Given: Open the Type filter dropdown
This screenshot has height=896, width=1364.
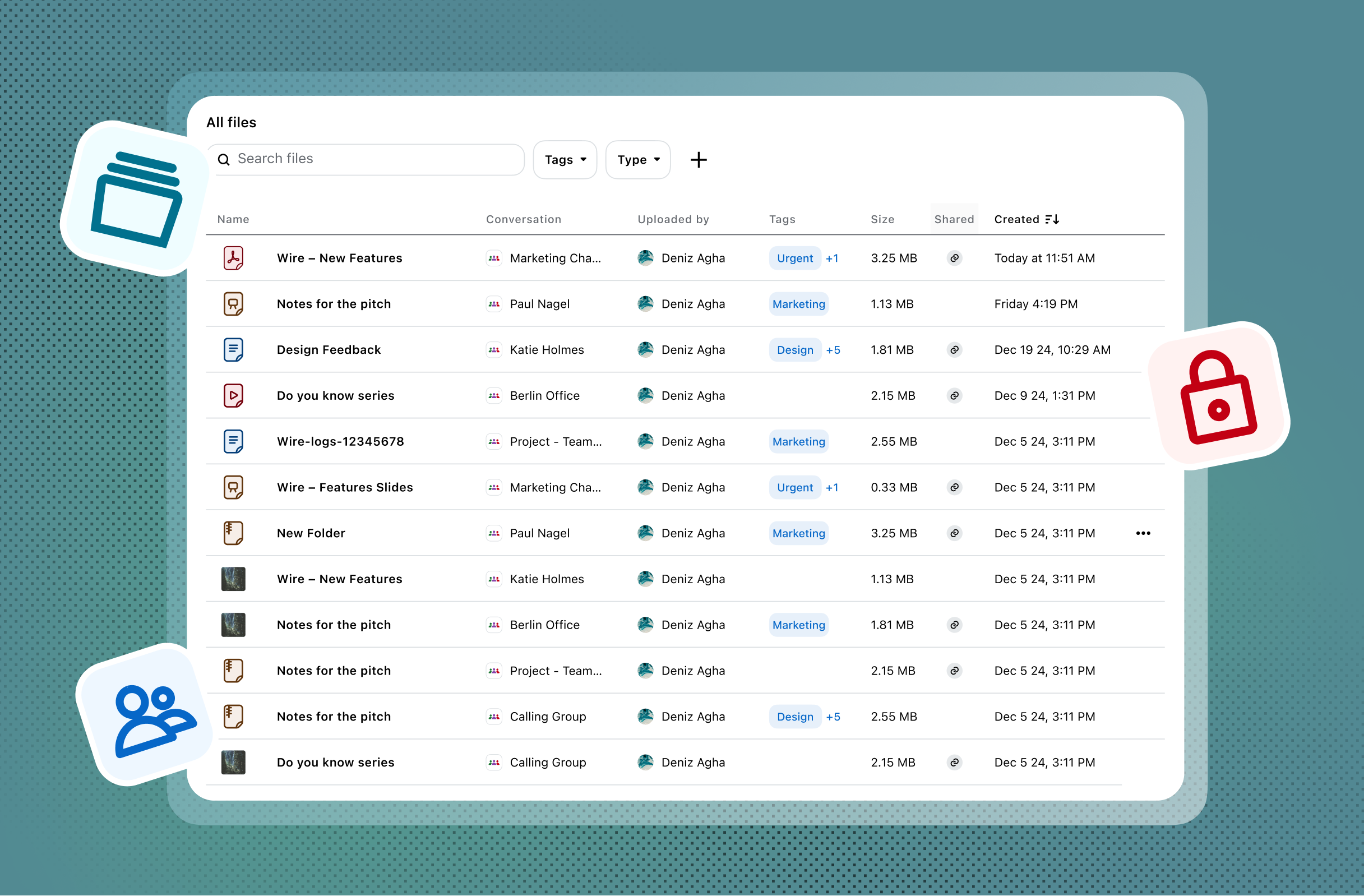Looking at the screenshot, I should 638,160.
